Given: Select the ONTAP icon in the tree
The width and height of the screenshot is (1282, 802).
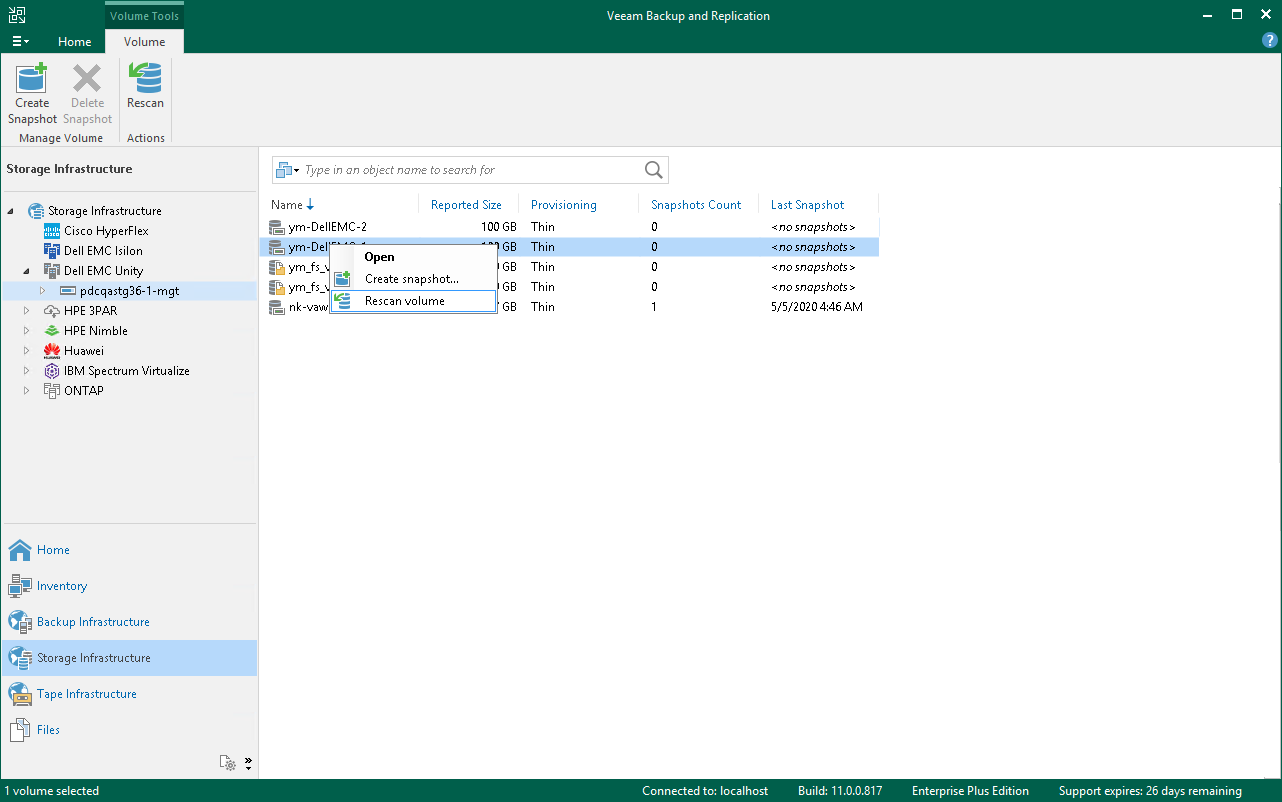Looking at the screenshot, I should [52, 391].
